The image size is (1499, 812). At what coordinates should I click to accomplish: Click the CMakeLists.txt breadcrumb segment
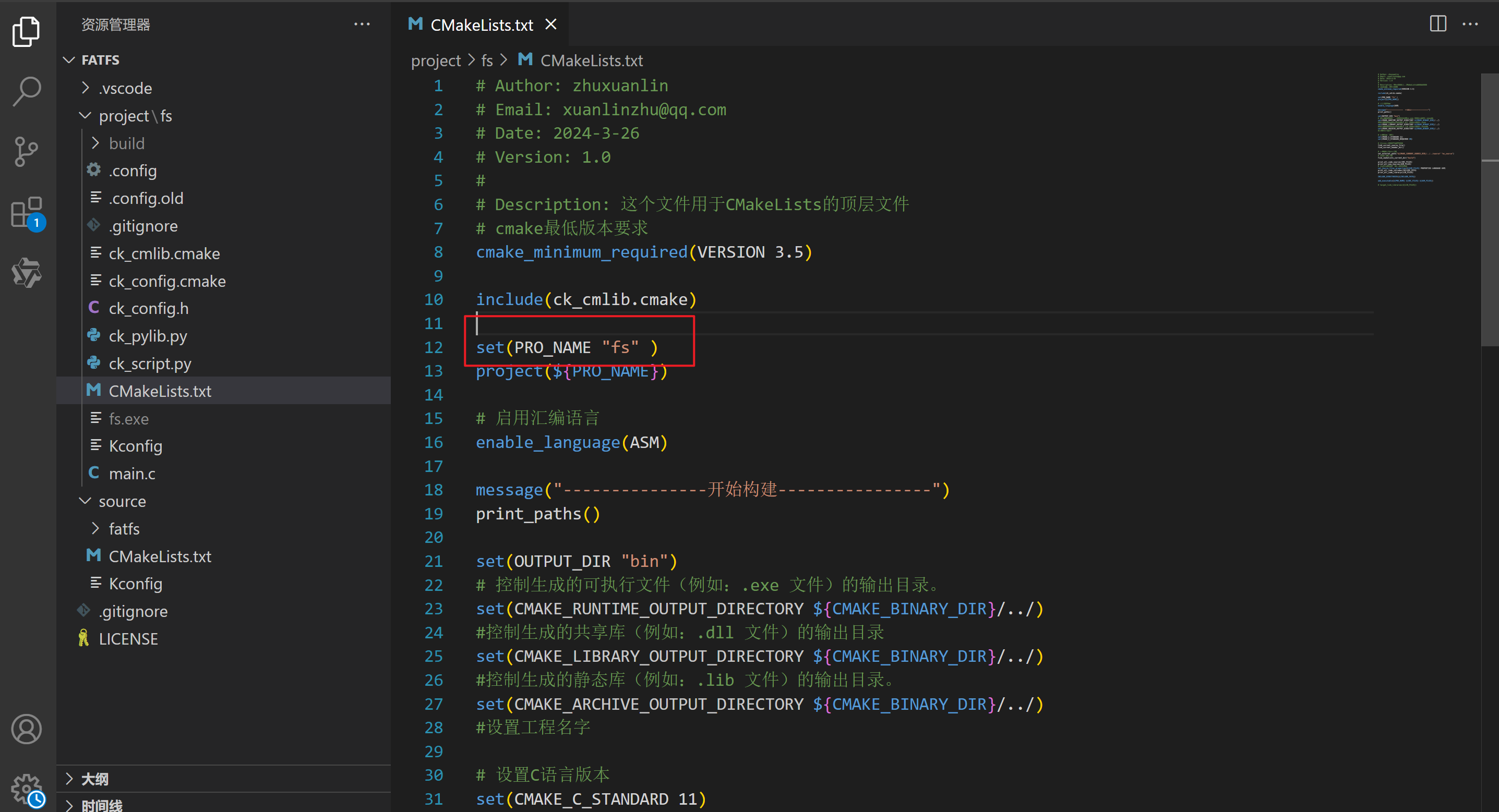click(581, 60)
